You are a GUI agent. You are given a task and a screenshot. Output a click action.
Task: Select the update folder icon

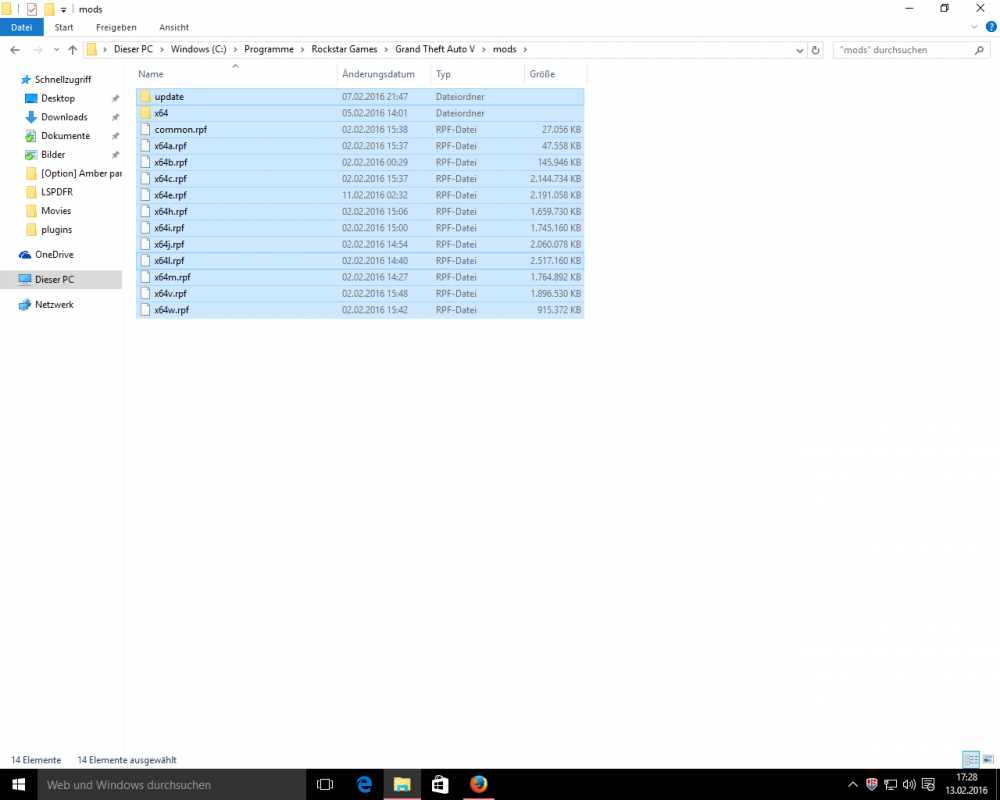point(145,96)
